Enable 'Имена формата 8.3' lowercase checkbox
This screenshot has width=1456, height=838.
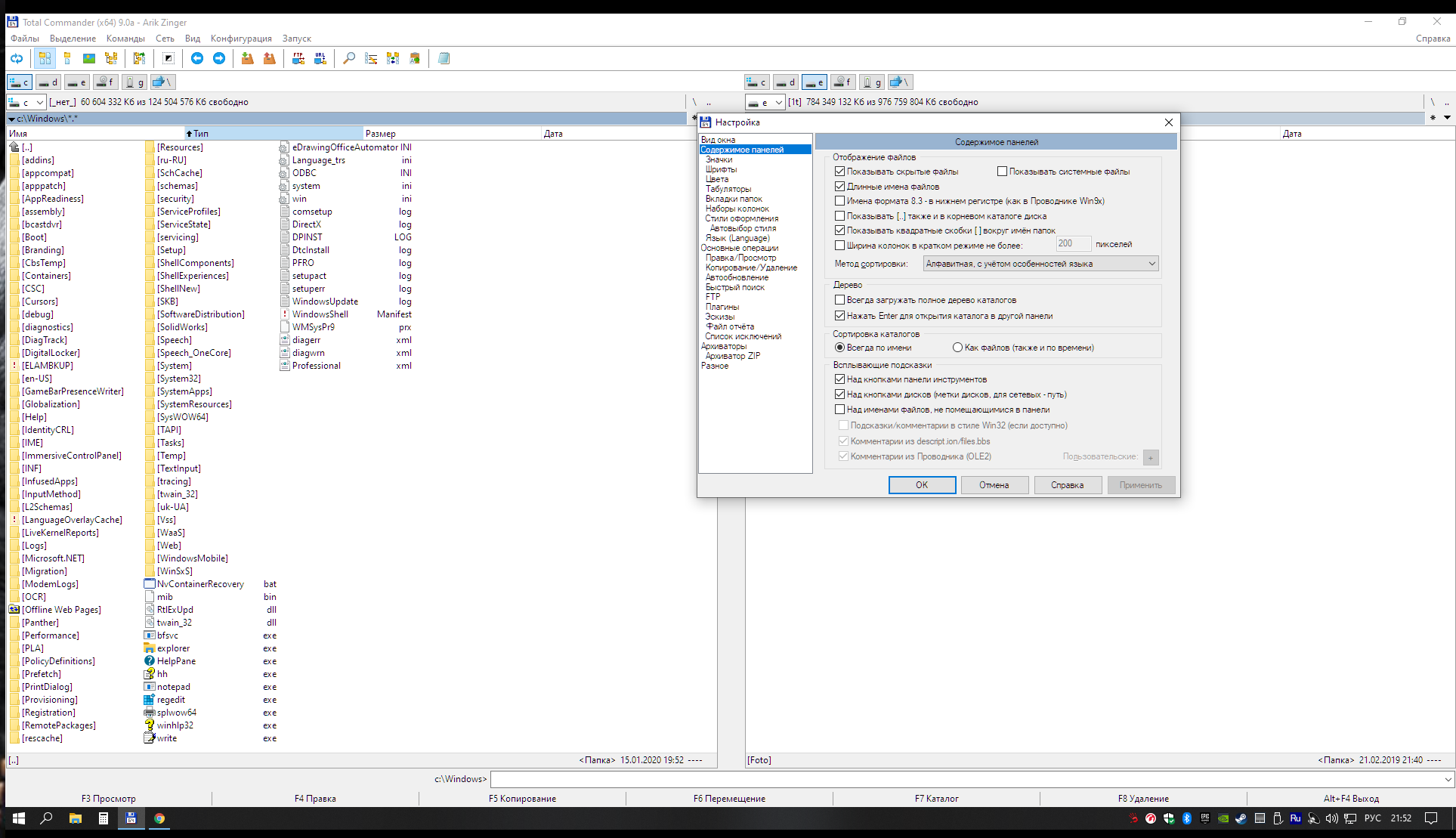[839, 201]
